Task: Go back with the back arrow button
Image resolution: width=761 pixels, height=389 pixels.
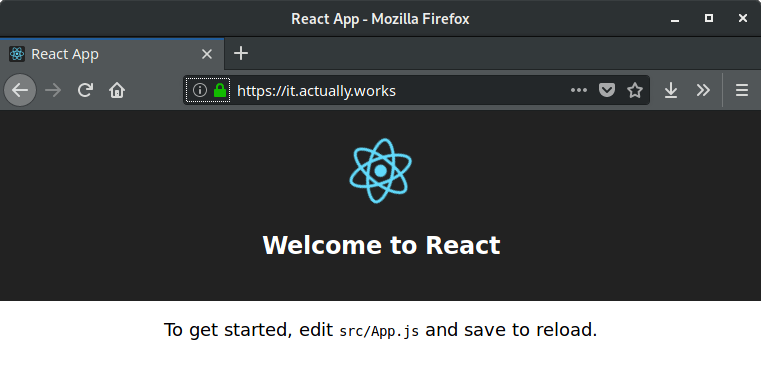Action: point(20,90)
